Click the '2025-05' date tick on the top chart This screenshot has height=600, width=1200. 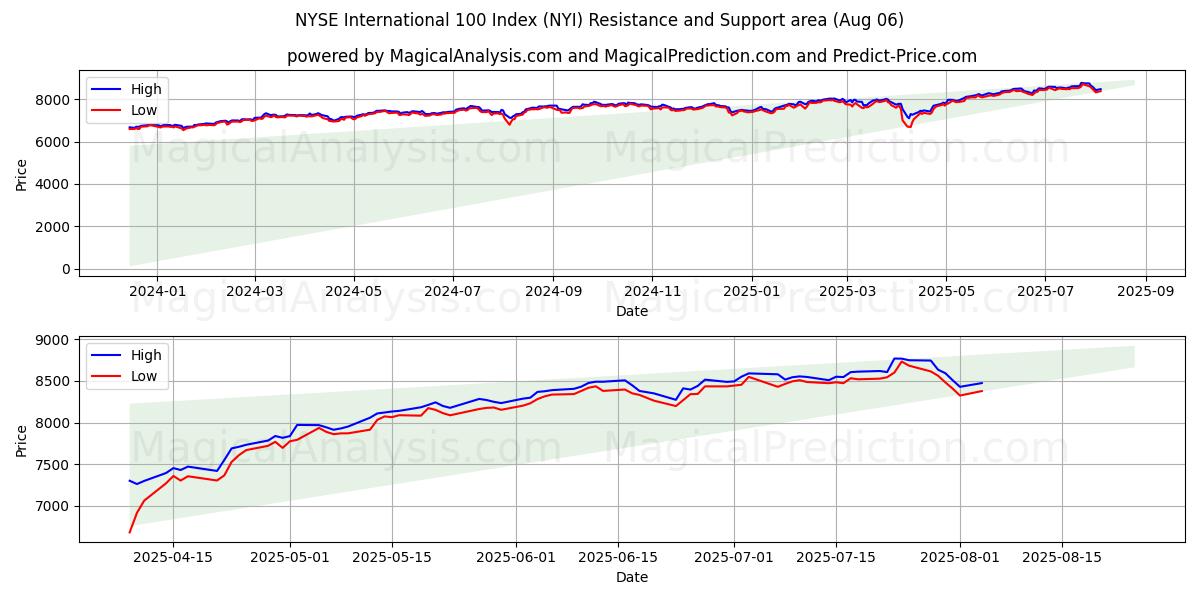[x=946, y=291]
